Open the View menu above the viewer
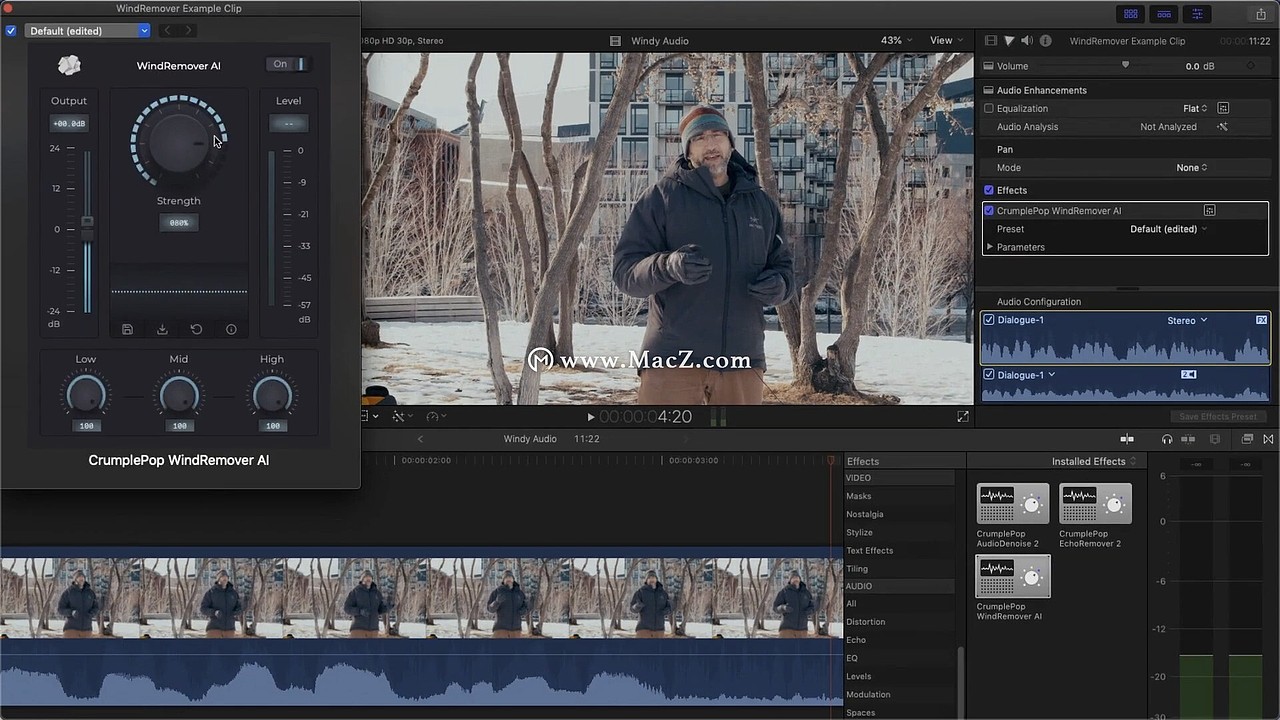Viewport: 1280px width, 720px height. 941,40
